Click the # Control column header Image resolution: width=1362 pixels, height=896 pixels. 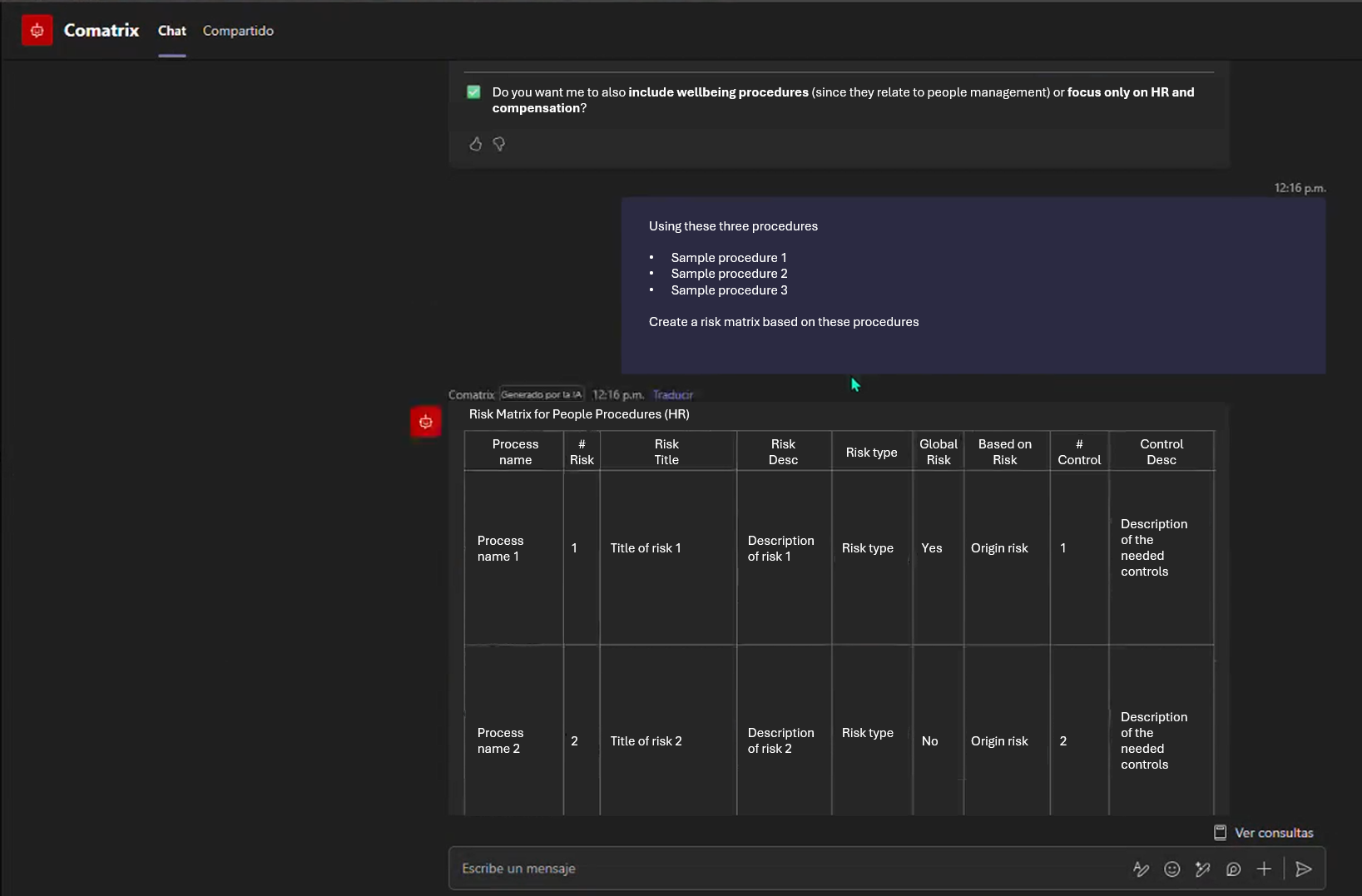1079,452
